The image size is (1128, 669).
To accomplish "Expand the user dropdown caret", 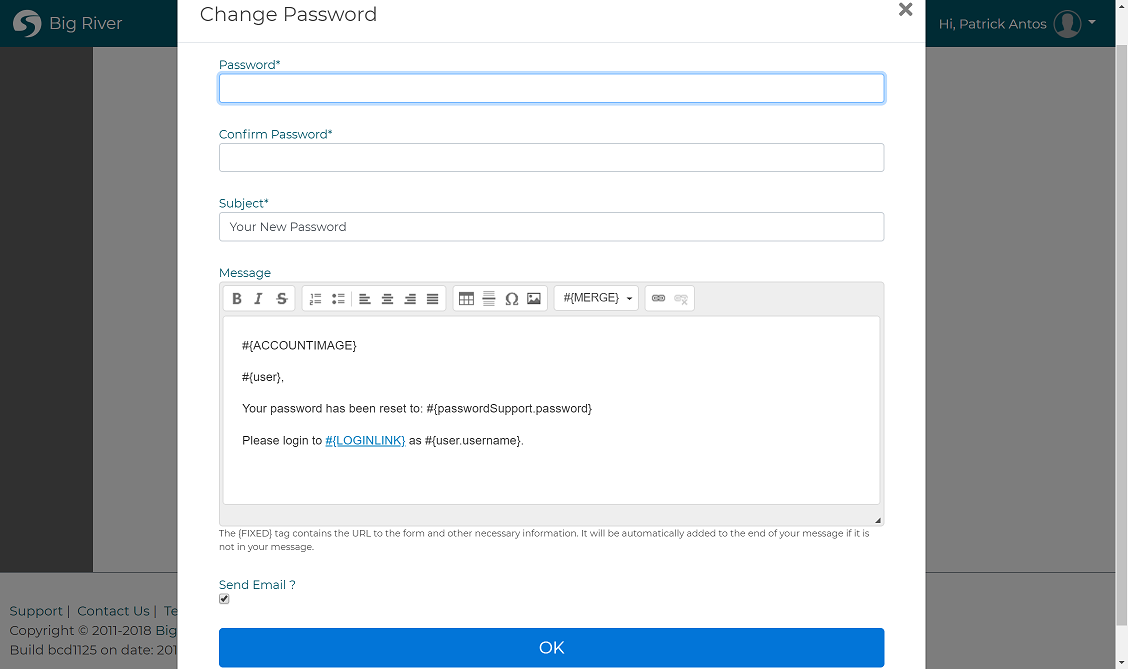I will [x=1092, y=22].
